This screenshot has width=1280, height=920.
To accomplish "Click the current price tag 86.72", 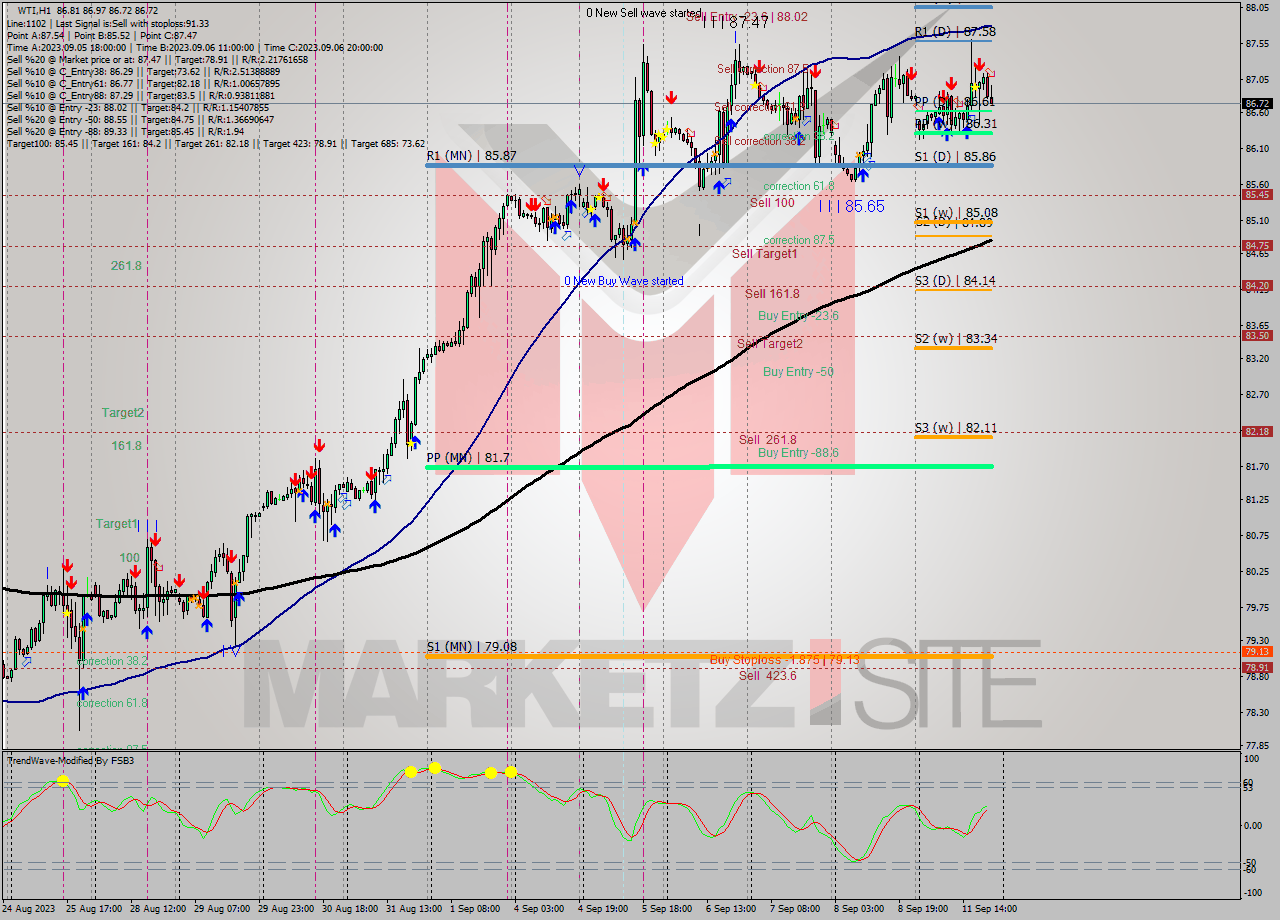I will [1258, 103].
